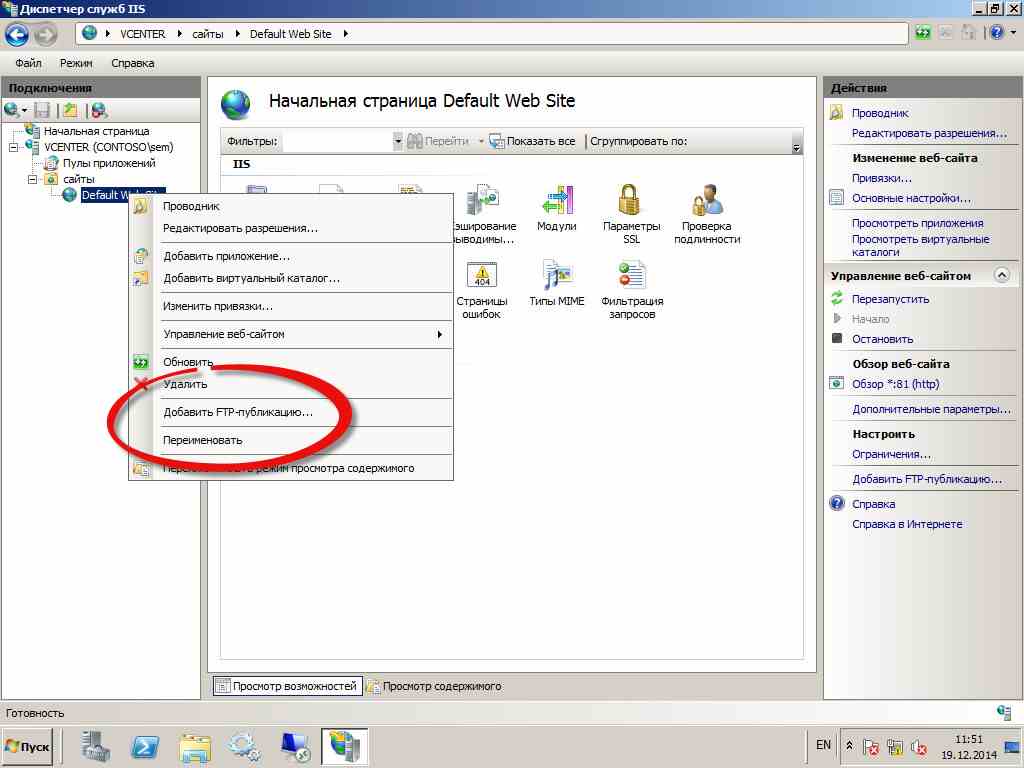Click Привязки link in Действия
This screenshot has width=1024, height=768.
coord(882,178)
